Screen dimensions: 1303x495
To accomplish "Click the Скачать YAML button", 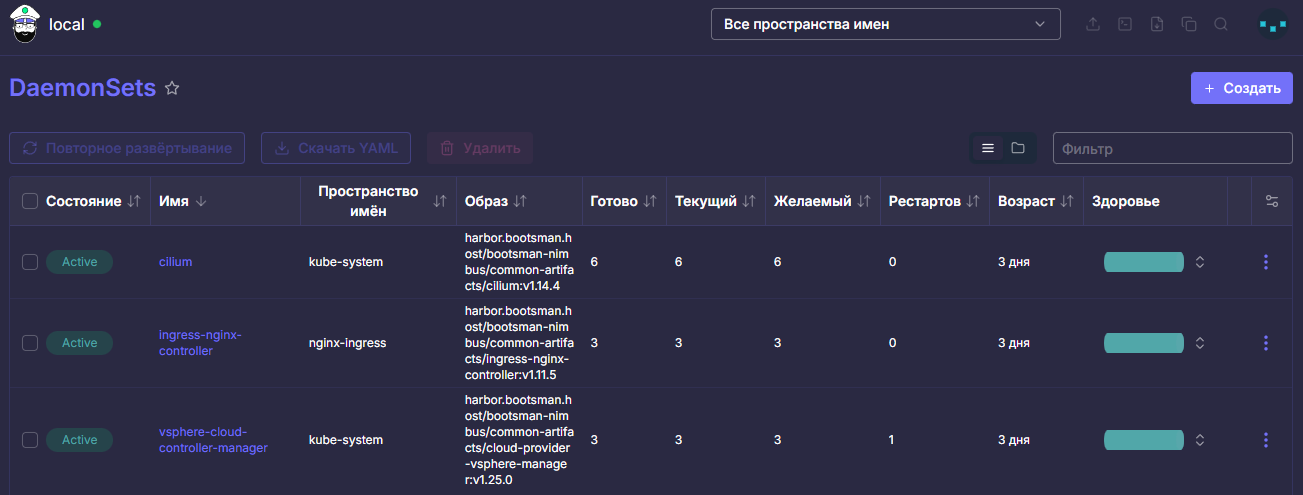I will 336,148.
